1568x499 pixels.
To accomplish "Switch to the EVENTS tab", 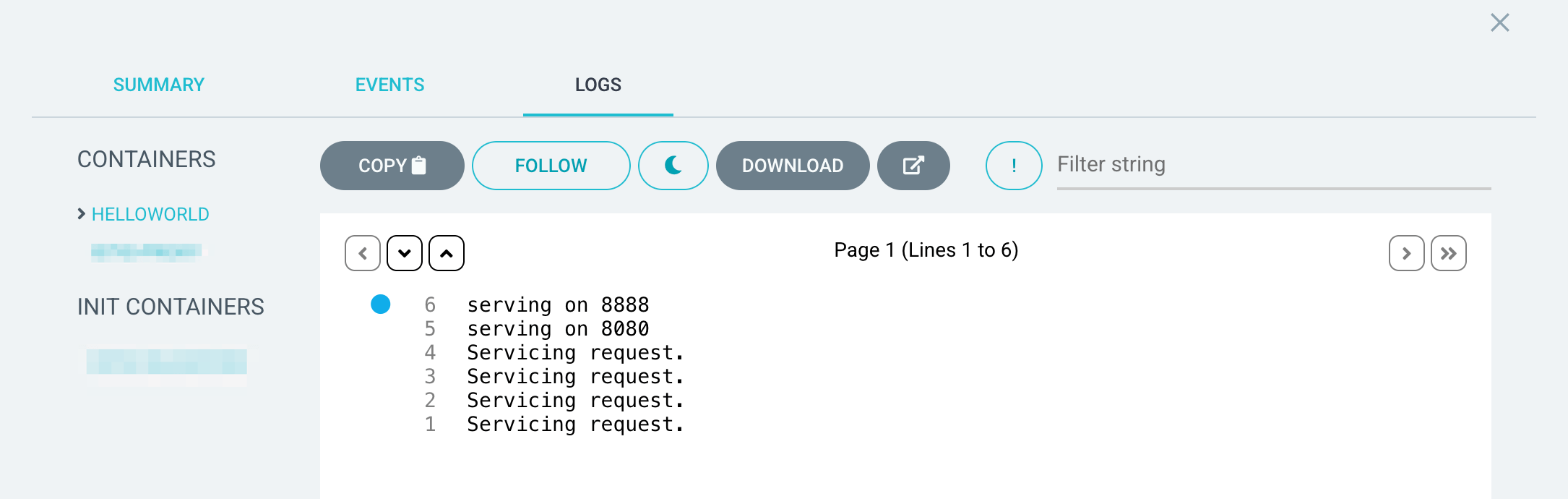I will click(389, 85).
